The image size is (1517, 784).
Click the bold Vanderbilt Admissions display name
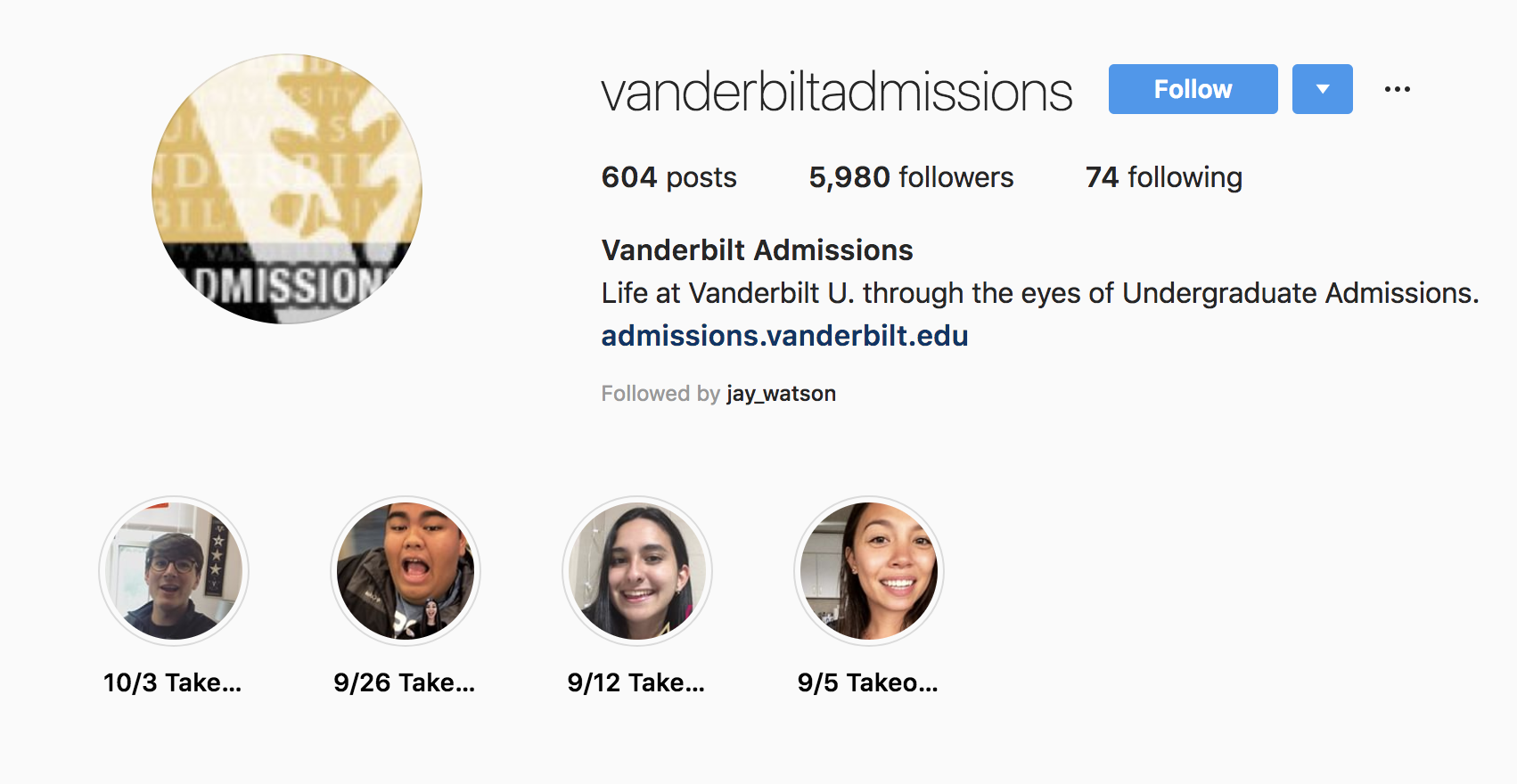pyautogui.click(x=757, y=250)
